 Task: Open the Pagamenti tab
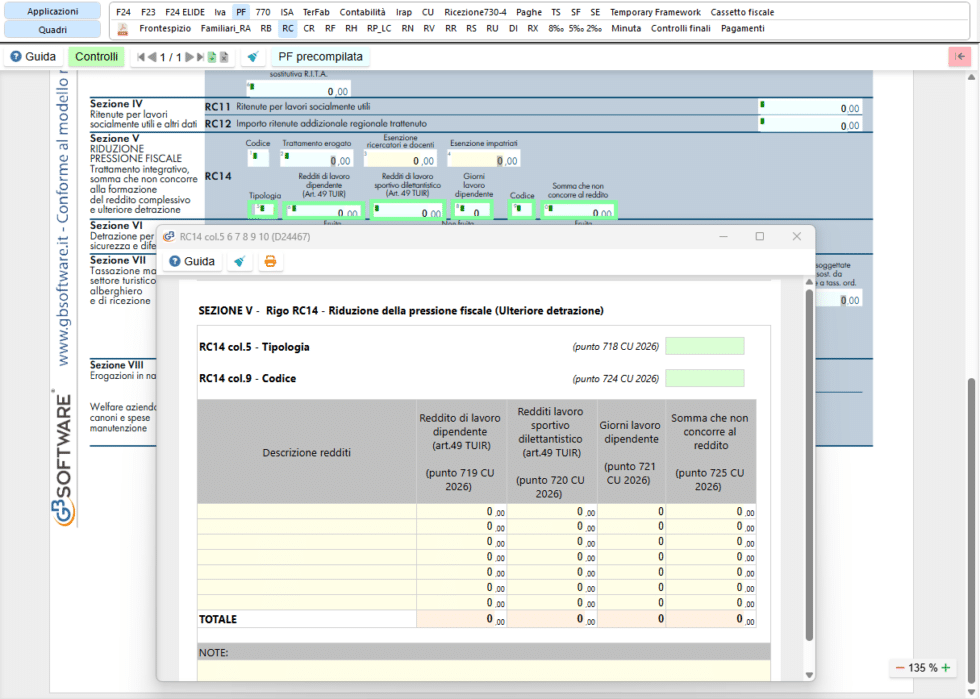point(742,28)
